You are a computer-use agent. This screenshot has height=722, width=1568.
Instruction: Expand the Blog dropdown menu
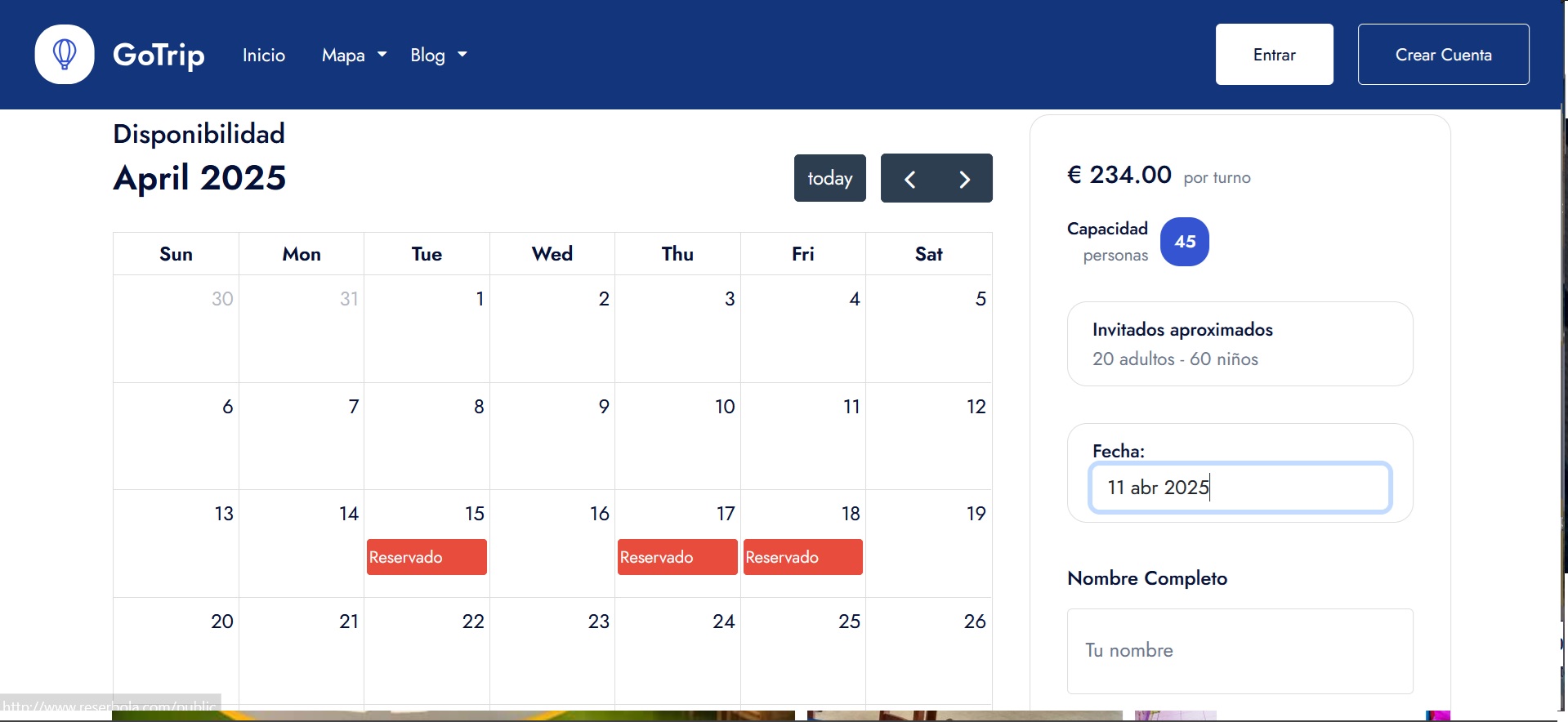(x=439, y=55)
